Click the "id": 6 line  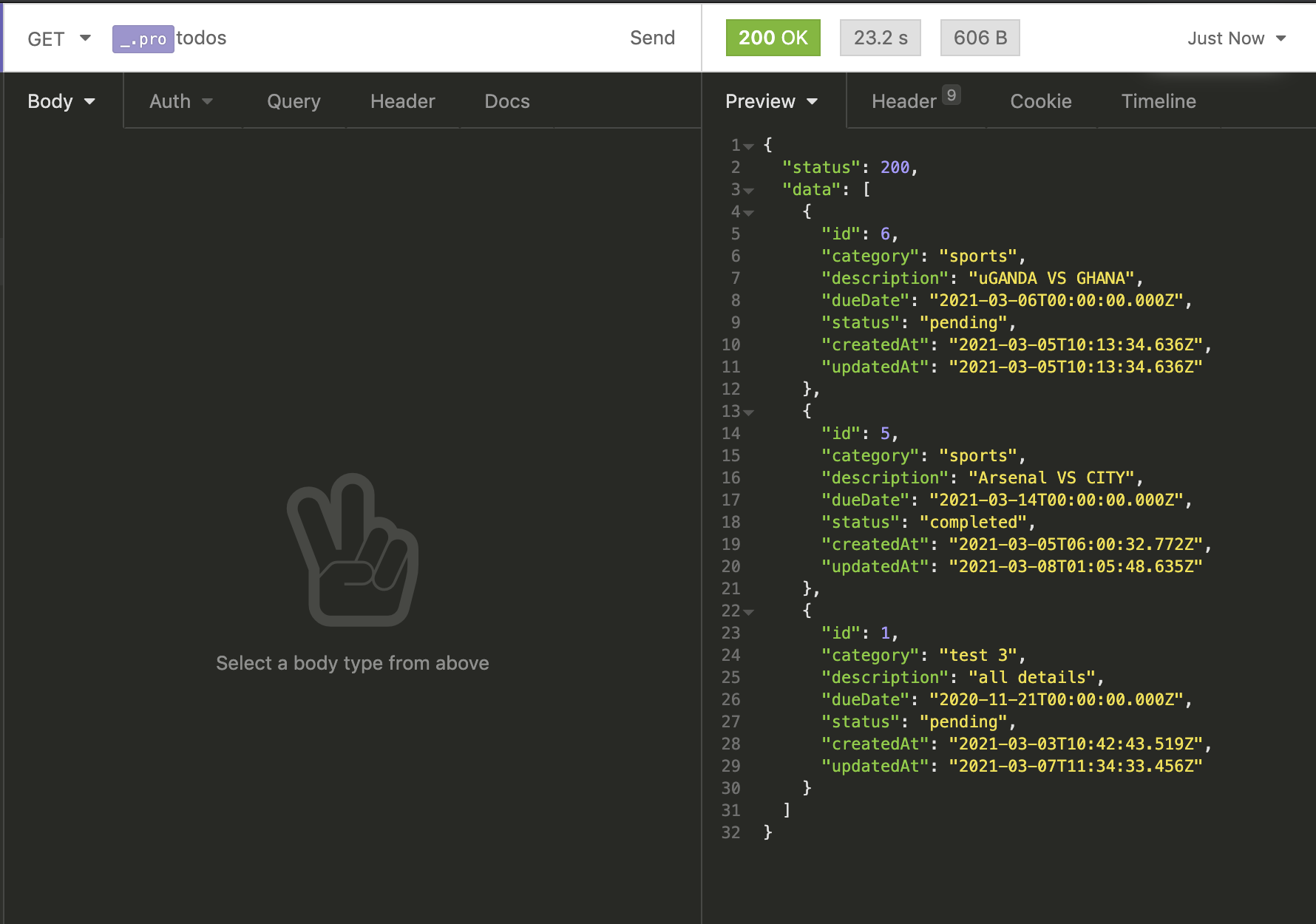tap(860, 234)
